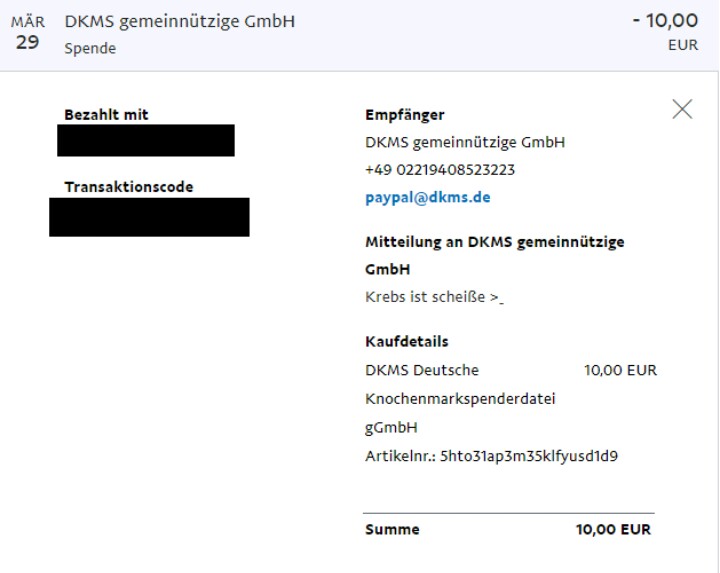This screenshot has width=720, height=573.
Task: Click the MÄR 29 transaction date
Action: (x=28, y=33)
